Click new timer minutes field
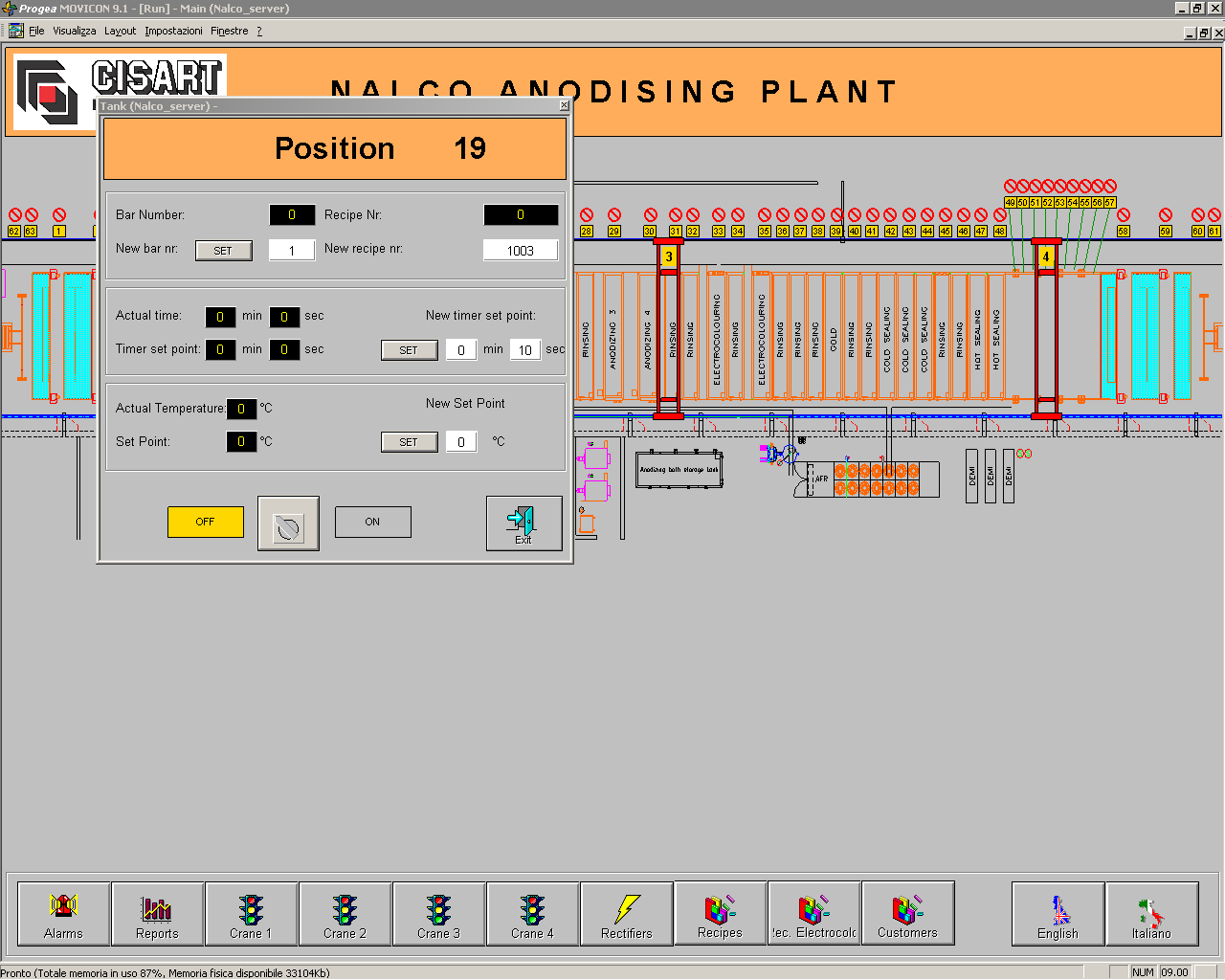The height and width of the screenshot is (980, 1225). click(461, 350)
